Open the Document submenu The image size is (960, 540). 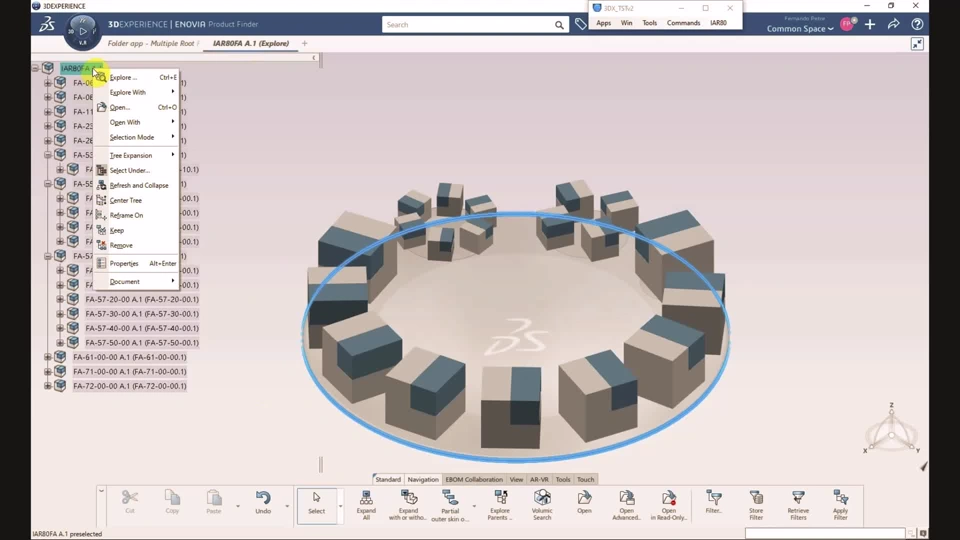(x=136, y=282)
